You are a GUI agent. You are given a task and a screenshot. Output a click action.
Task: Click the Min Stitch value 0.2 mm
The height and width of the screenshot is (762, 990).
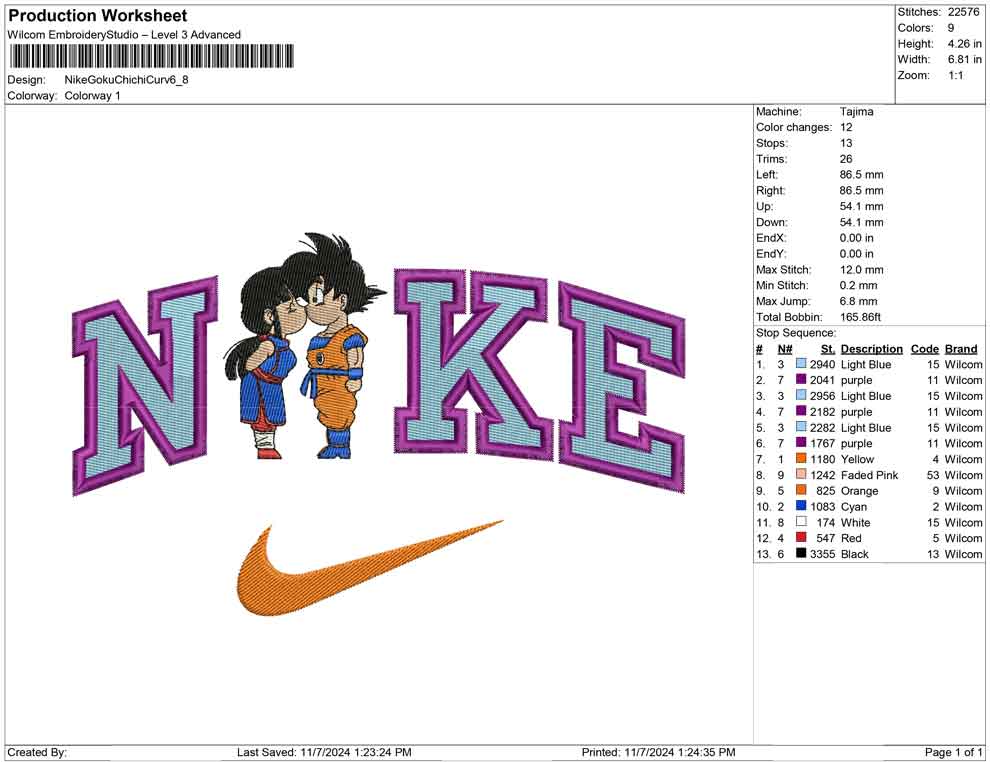859,285
